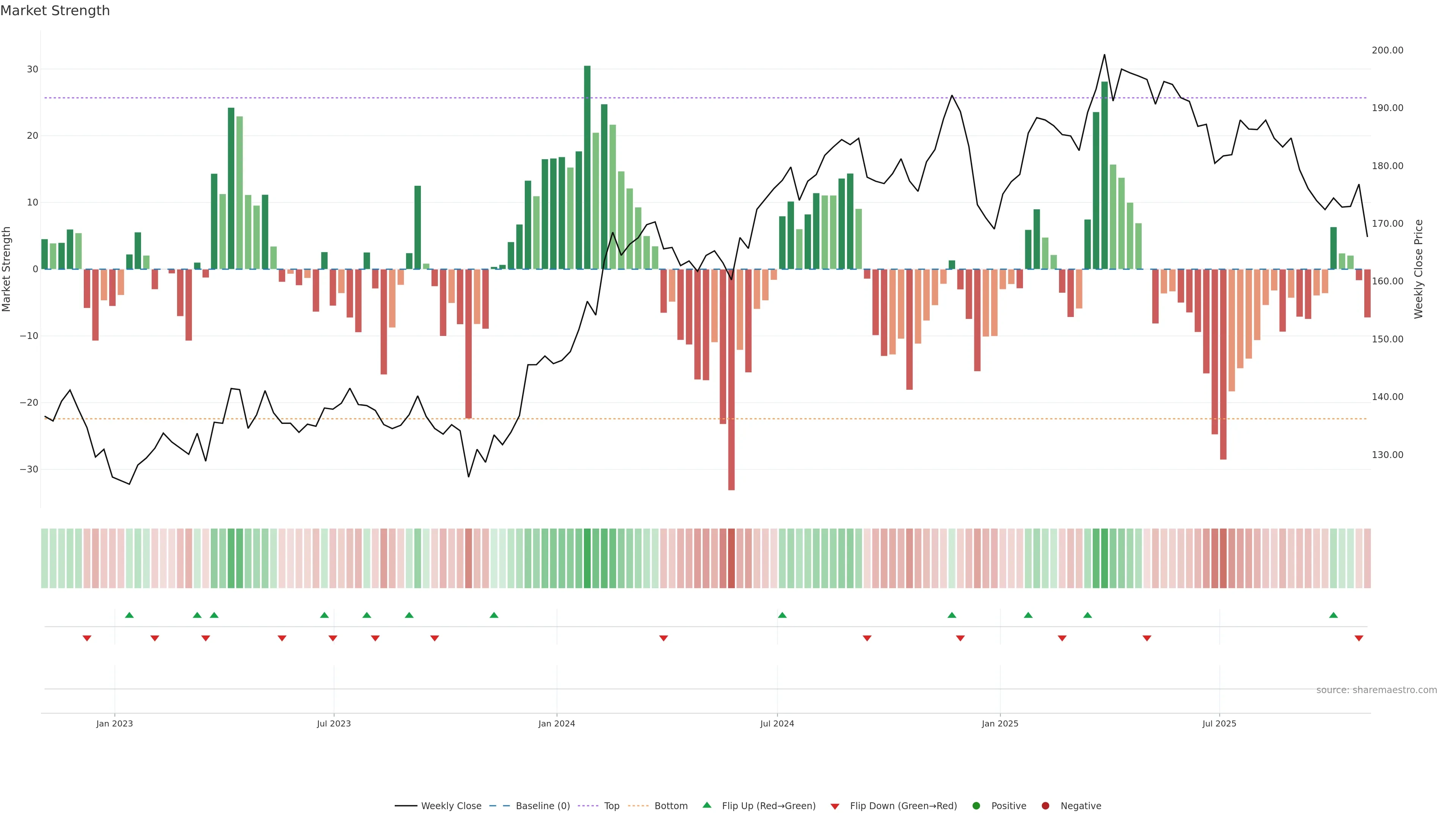
Task: Click green Positive legend dot
Action: click(x=976, y=805)
